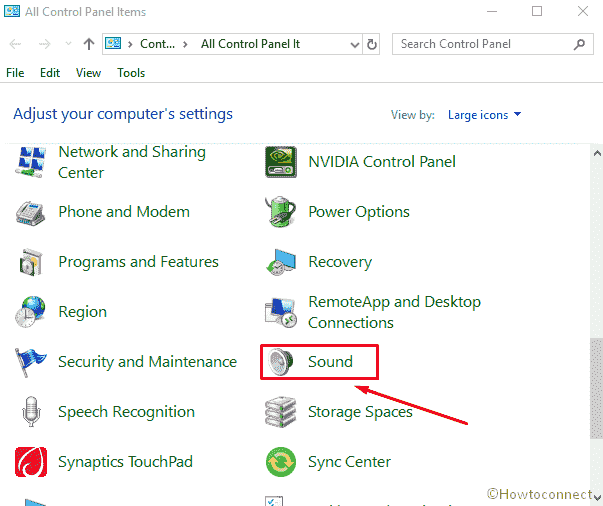
Task: Open the Programs and Features icon
Action: (x=30, y=262)
